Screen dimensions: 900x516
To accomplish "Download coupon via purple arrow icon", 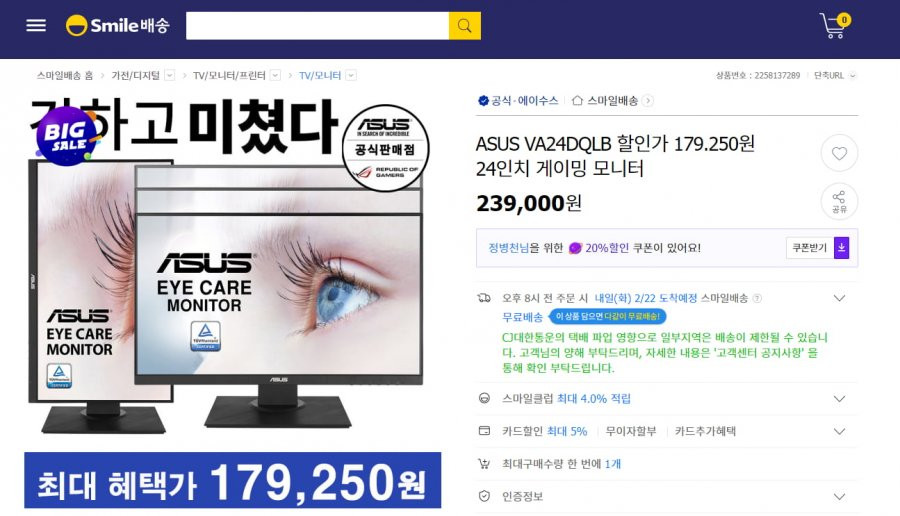I will (x=841, y=248).
